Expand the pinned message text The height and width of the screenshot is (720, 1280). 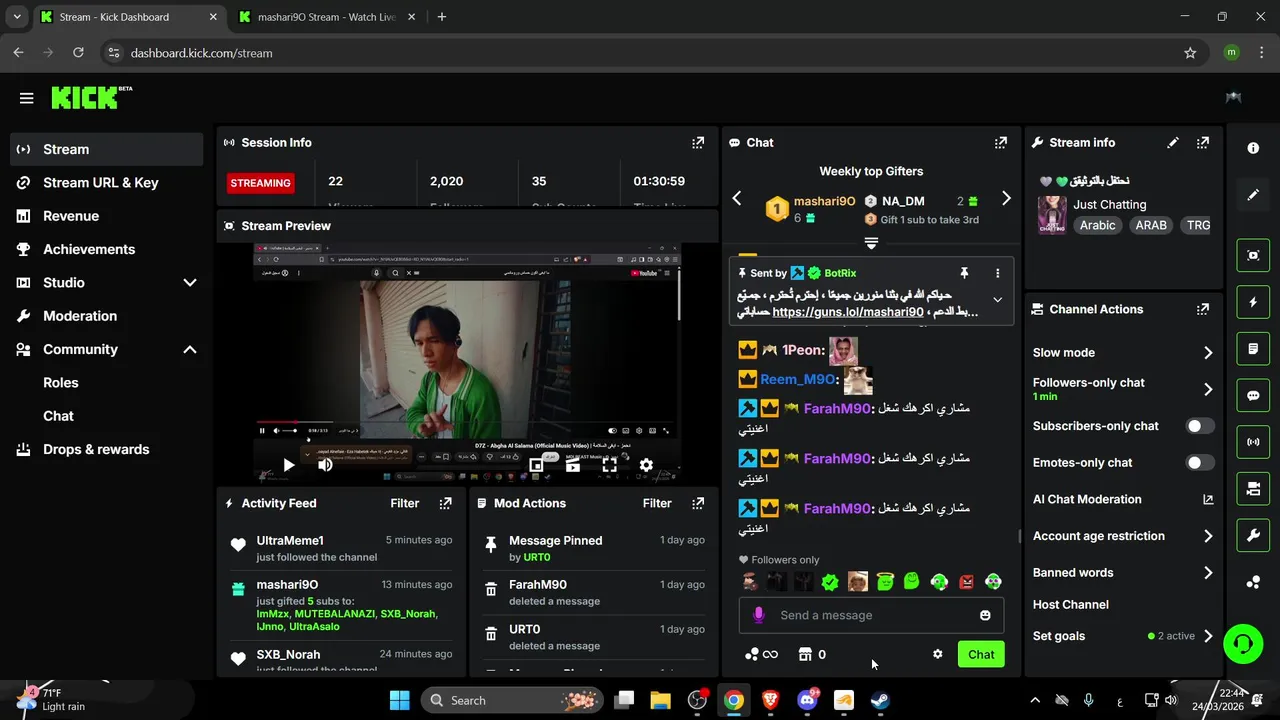(x=997, y=300)
